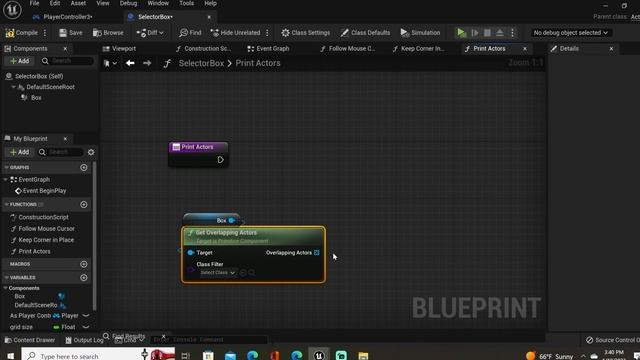
Task: Add a new graph with plus icon
Action: [x=84, y=167]
